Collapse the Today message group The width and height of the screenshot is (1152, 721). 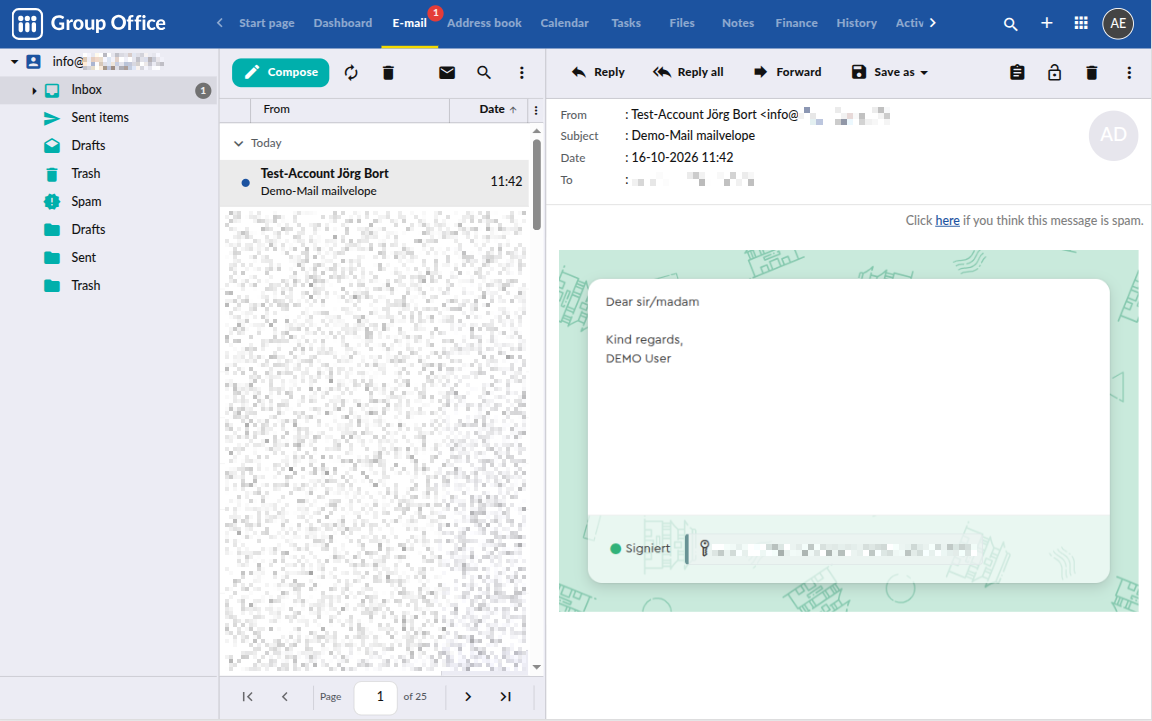[x=238, y=143]
